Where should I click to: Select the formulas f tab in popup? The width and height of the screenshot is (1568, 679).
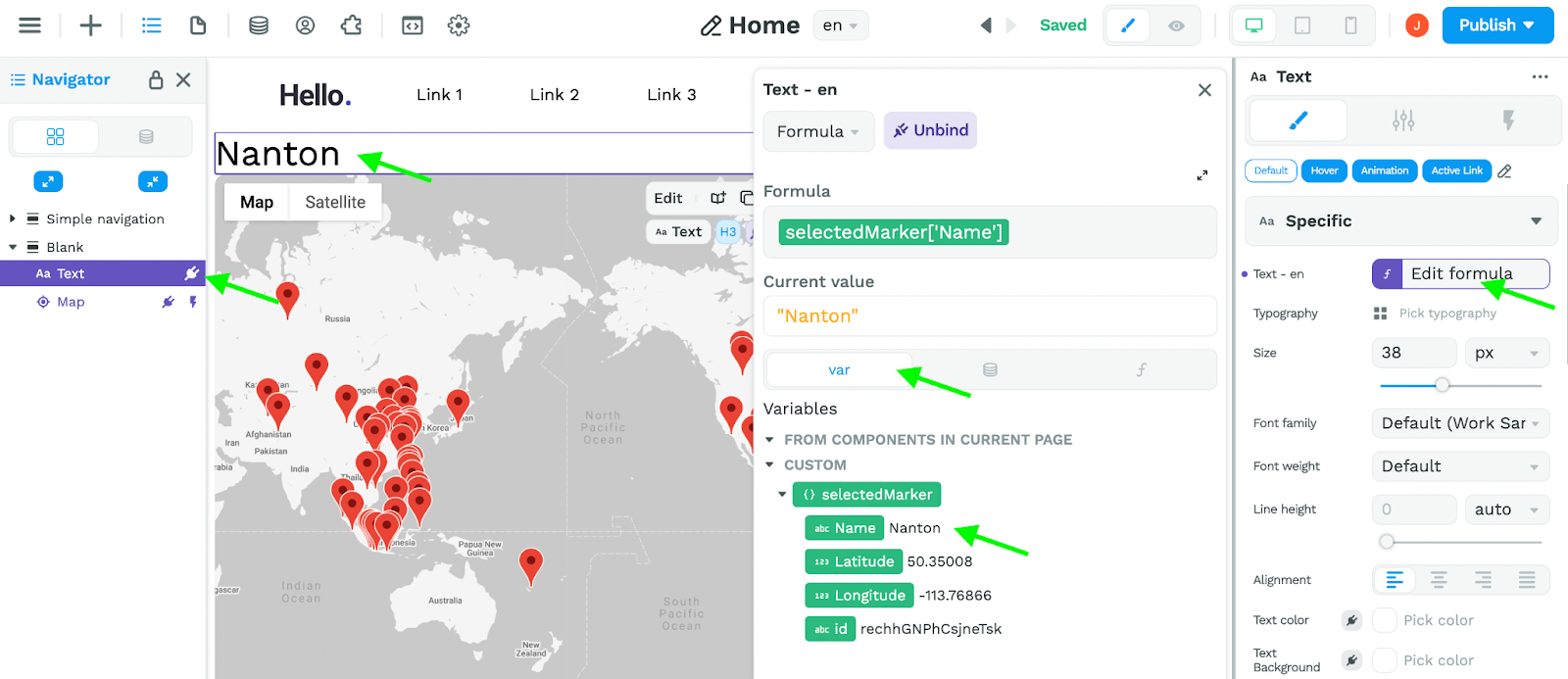click(1141, 369)
